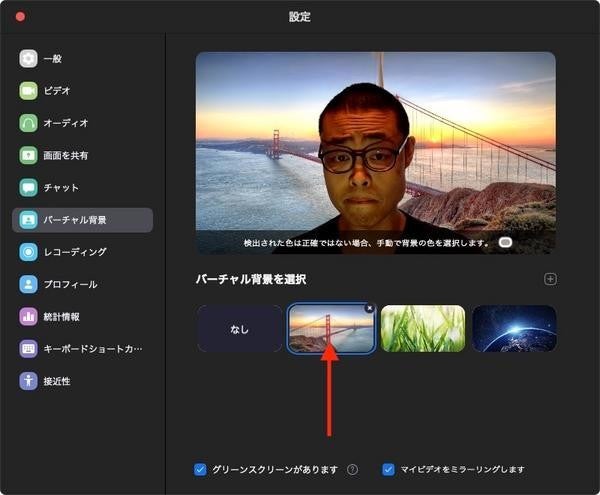Select Golden Gate Bridge background thumbnail

click(x=331, y=329)
